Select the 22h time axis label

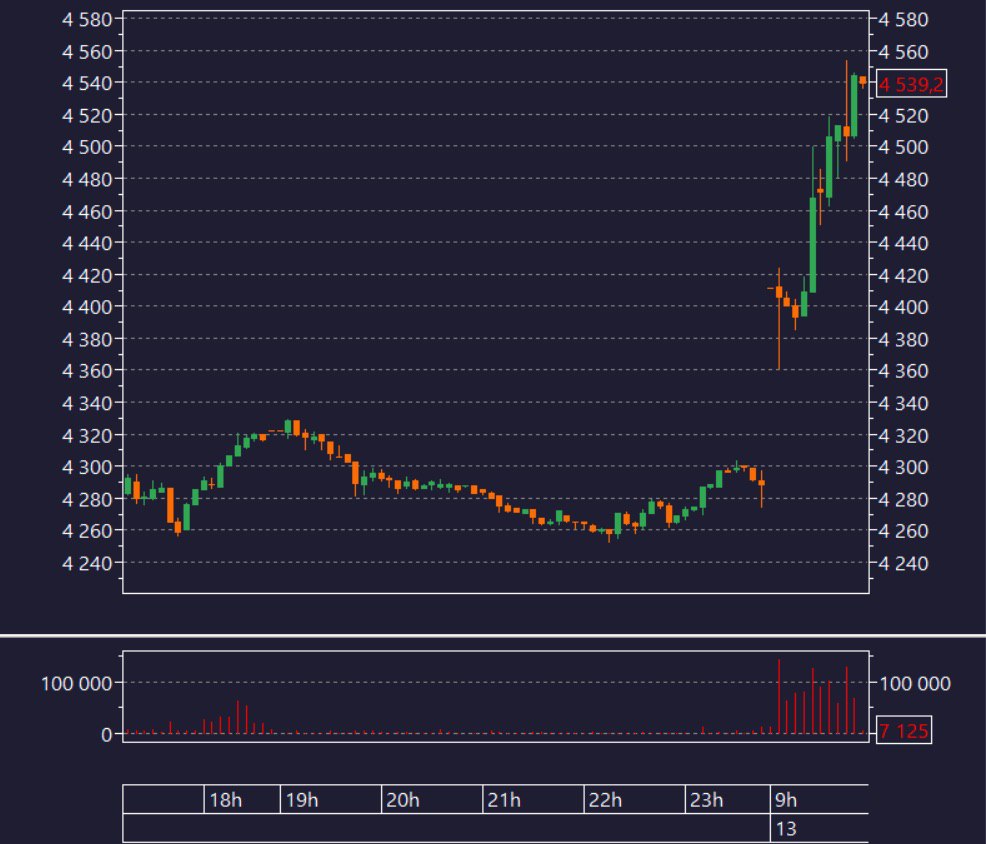(605, 800)
